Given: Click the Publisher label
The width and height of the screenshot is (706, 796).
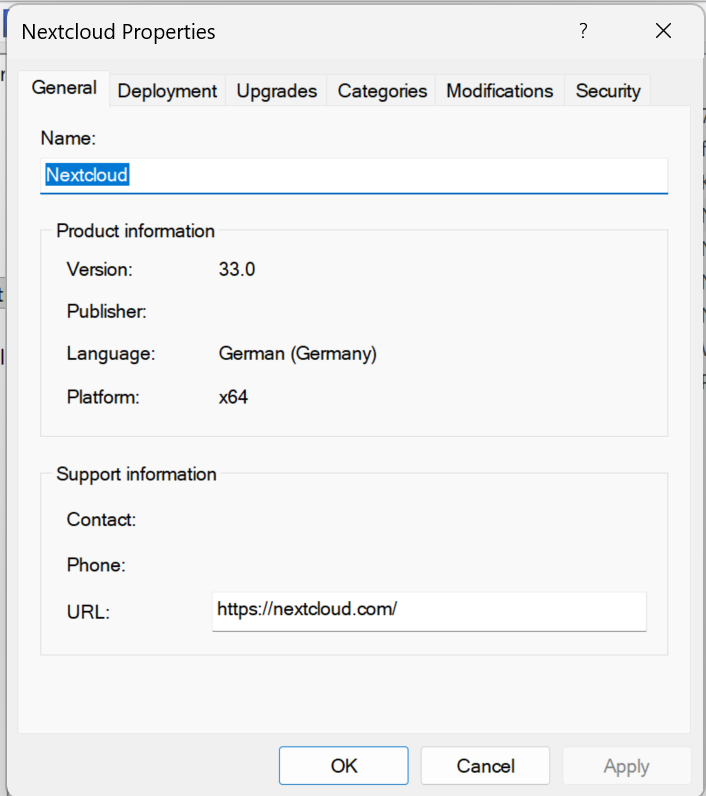Looking at the screenshot, I should pyautogui.click(x=107, y=311).
